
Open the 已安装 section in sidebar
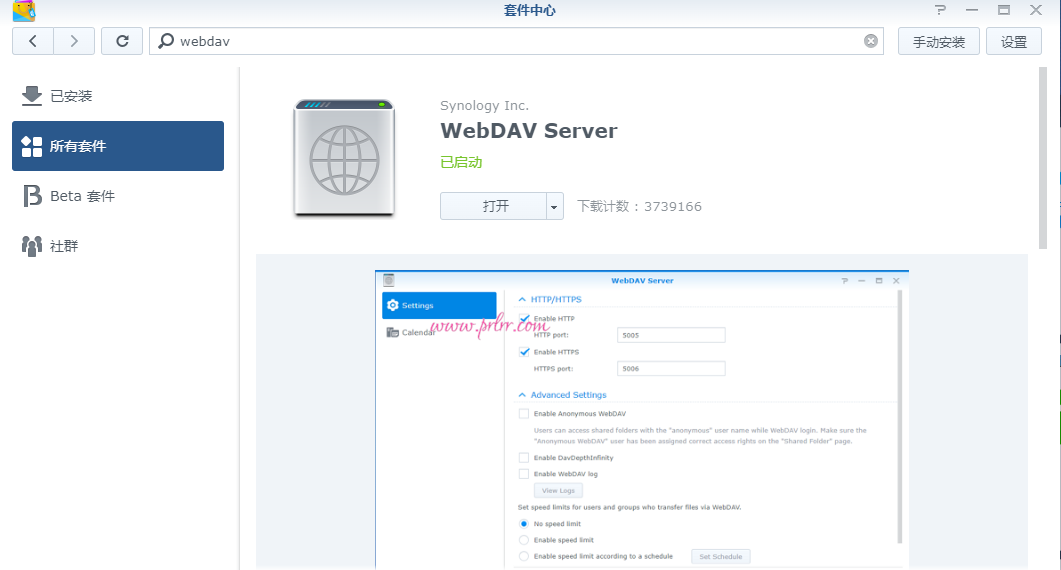click(70, 96)
